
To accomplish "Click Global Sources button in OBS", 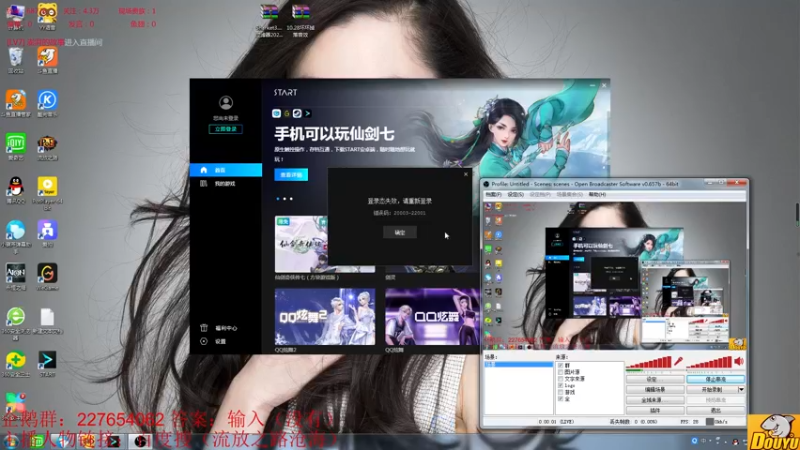I will click(655, 400).
